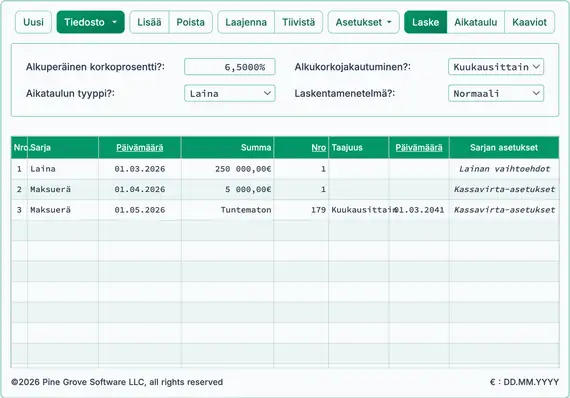Open Kassavirta-asetukset in row 2
This screenshot has height=398, width=570.
point(504,189)
